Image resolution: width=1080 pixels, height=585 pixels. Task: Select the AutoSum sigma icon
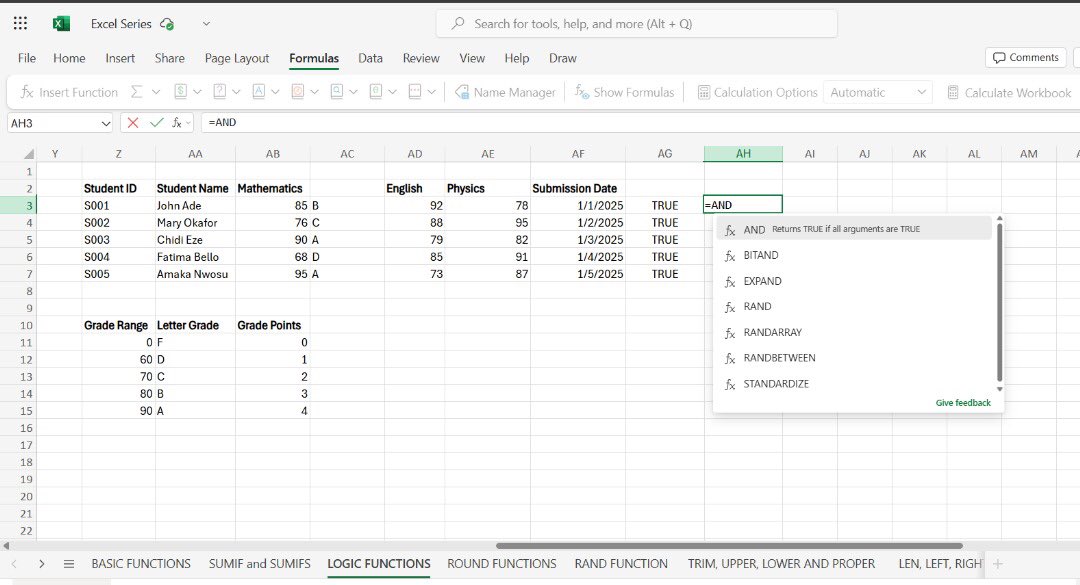coord(135,92)
